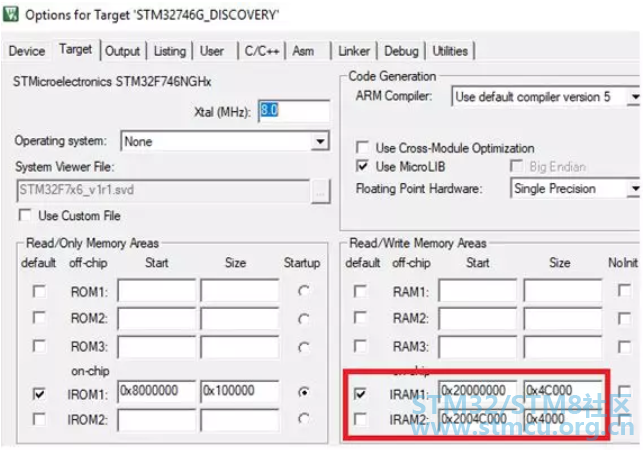
Task: Click the RAM3 Size field
Action: pyautogui.click(x=563, y=347)
